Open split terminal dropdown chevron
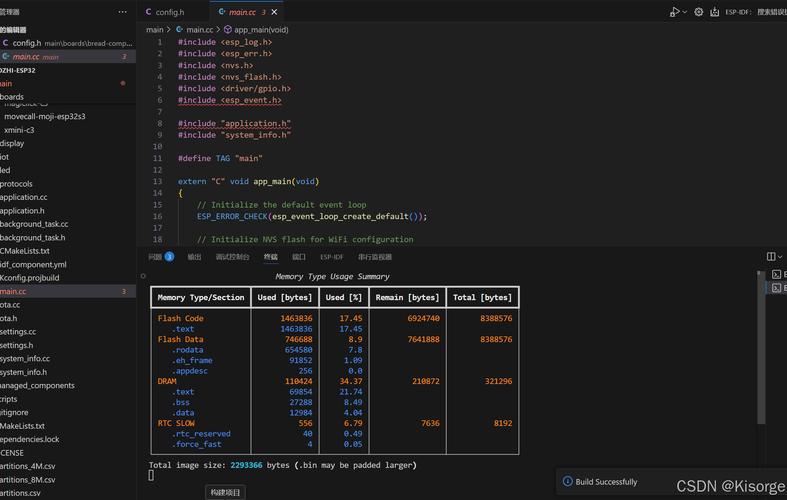This screenshot has width=787, height=500. (780, 257)
